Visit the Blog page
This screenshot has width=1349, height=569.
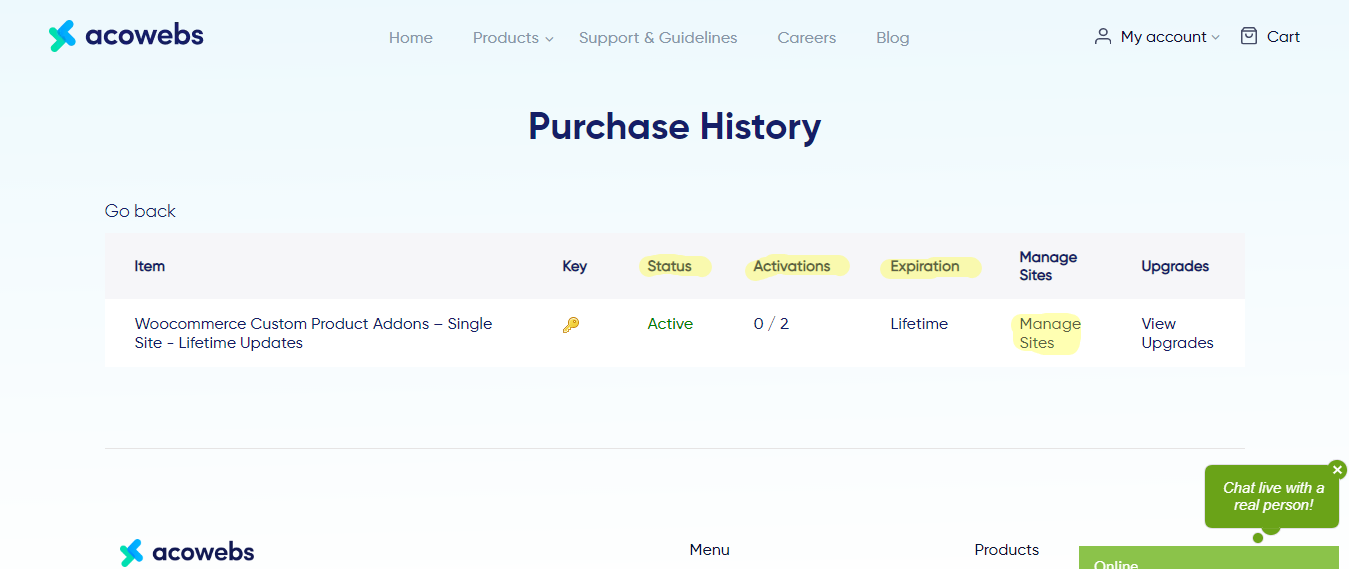(x=893, y=38)
